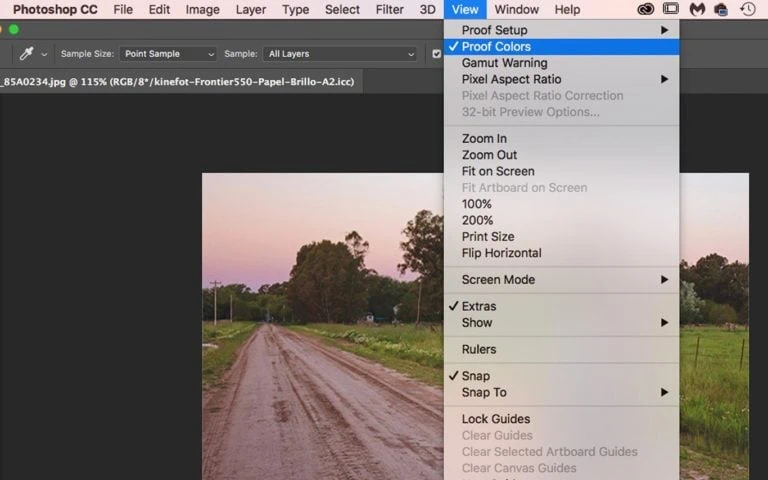
Task: Set zoom to 200%
Action: 561,220
